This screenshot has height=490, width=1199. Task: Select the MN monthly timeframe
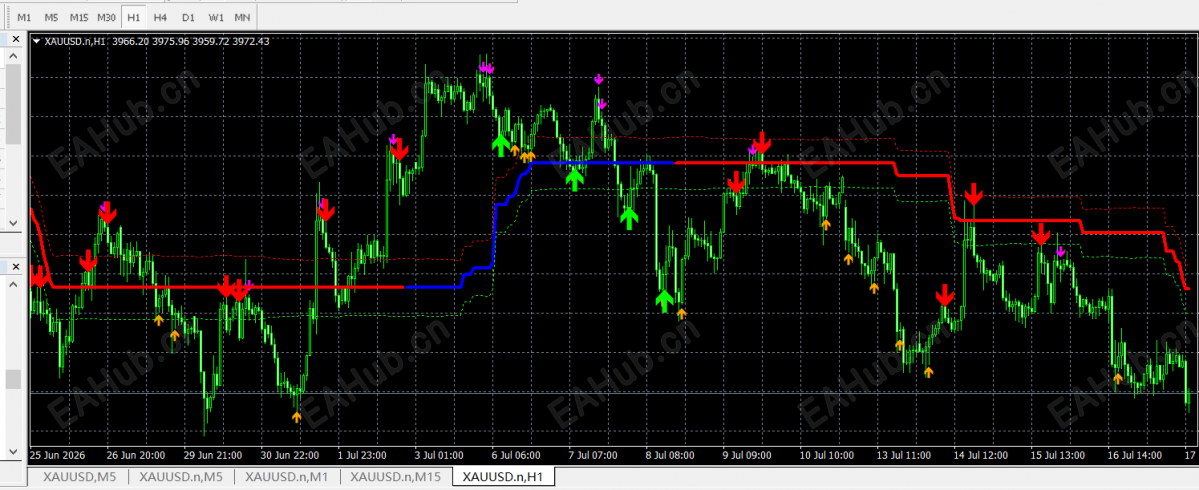[x=242, y=17]
